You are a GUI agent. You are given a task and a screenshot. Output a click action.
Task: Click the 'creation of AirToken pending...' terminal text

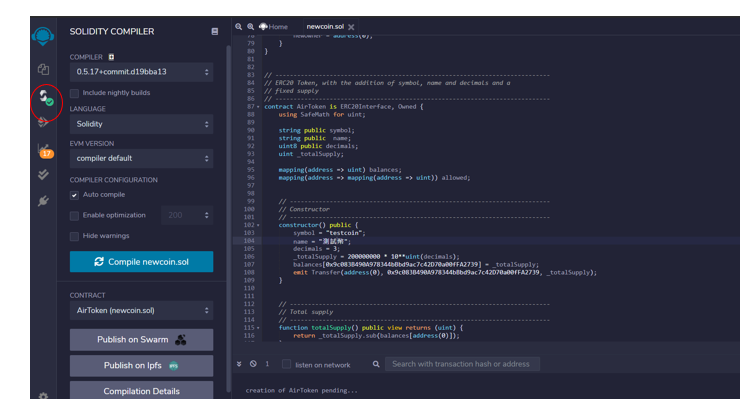point(302,390)
